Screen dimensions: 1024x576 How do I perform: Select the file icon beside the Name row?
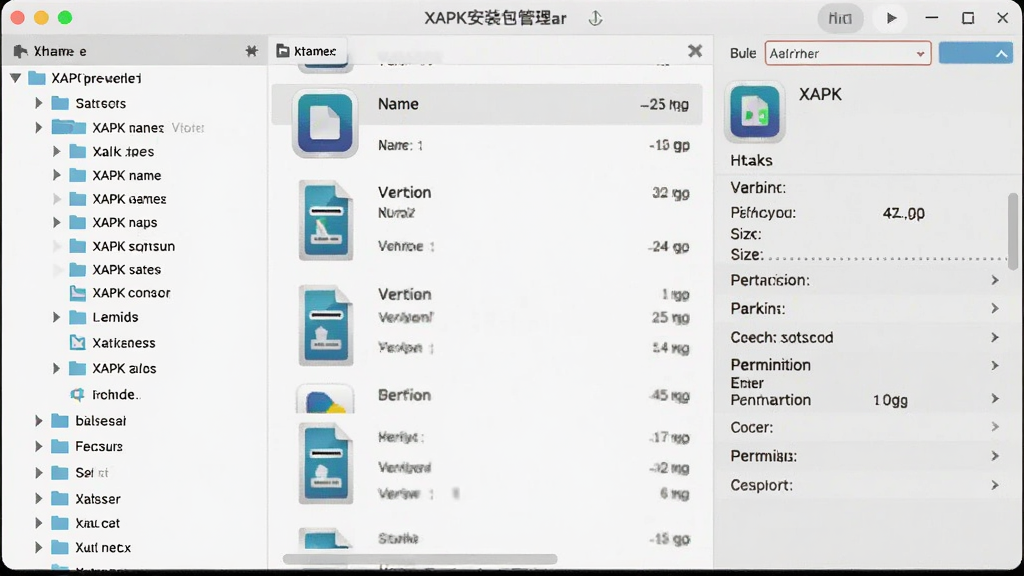click(325, 123)
